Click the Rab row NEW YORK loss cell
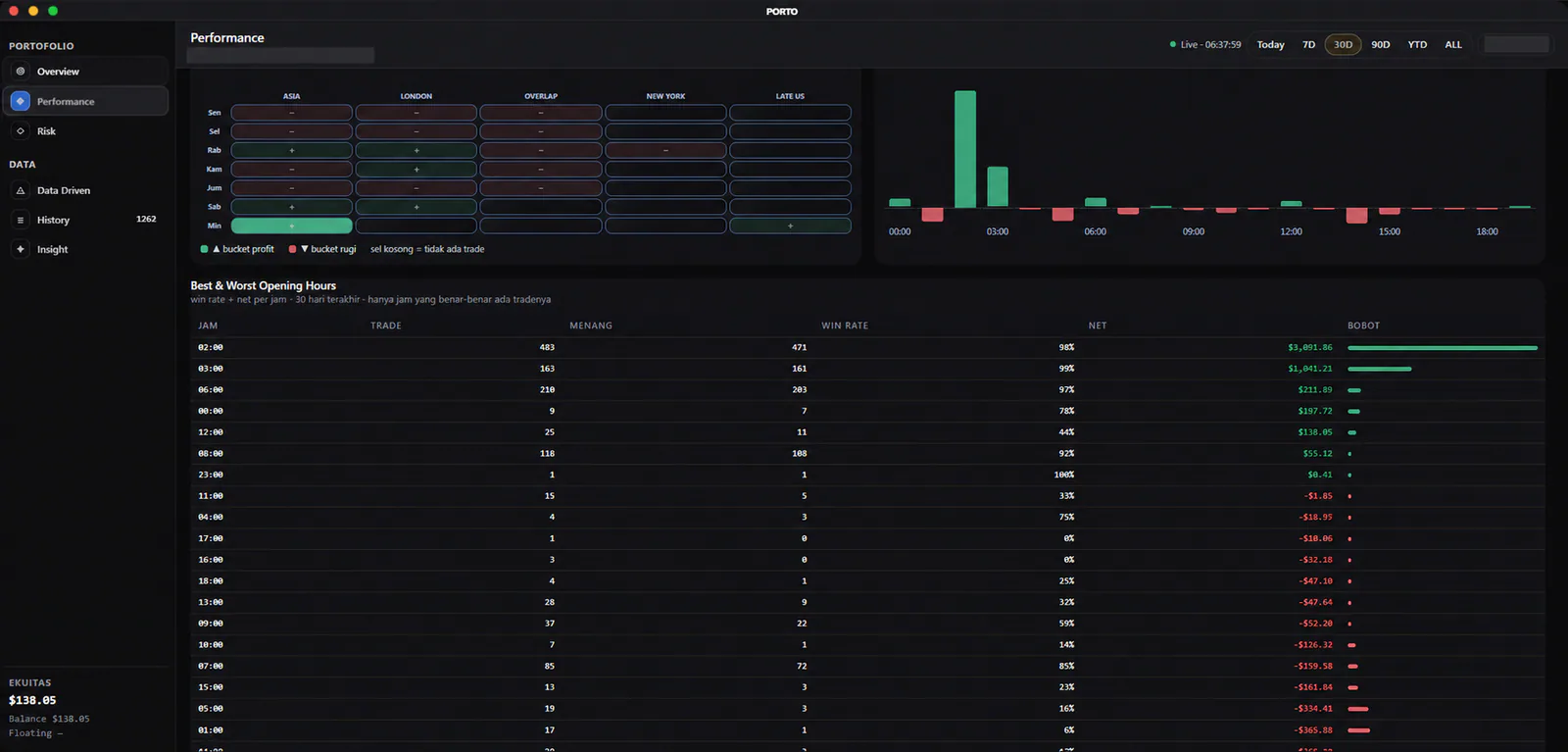Screen dimensions: 1568x752 (665, 150)
